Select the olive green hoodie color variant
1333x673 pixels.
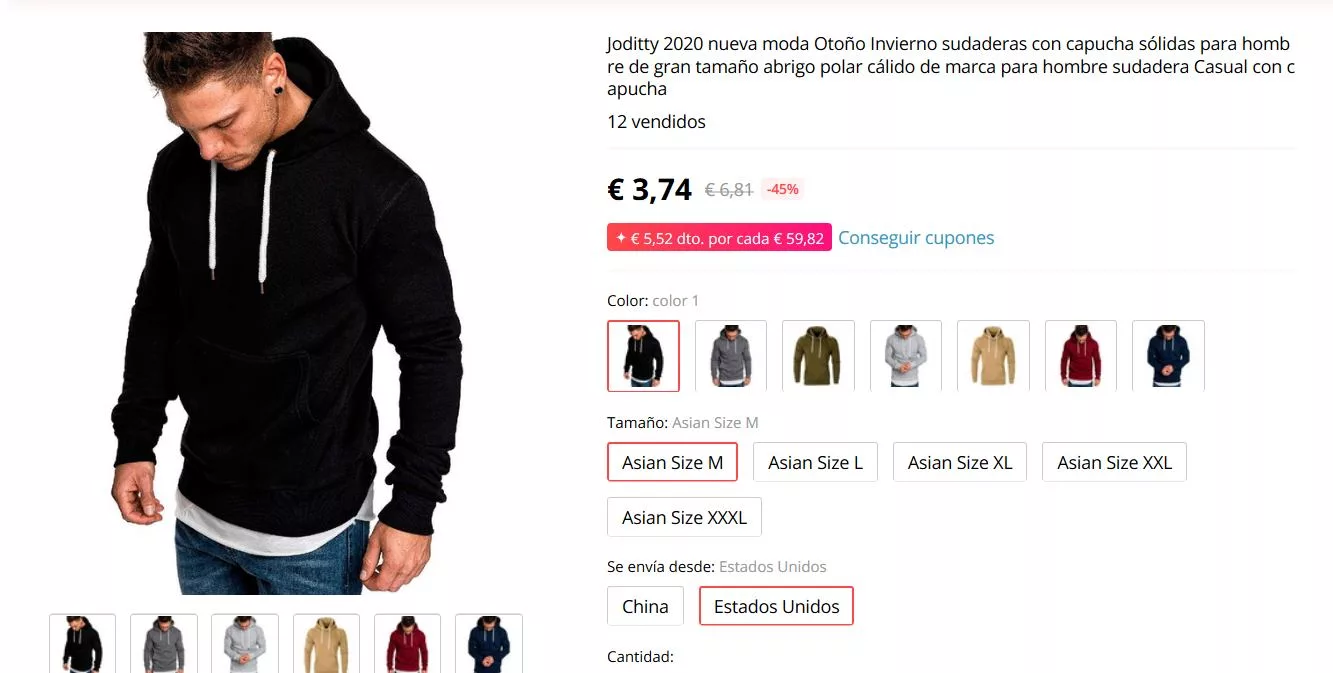coord(818,355)
